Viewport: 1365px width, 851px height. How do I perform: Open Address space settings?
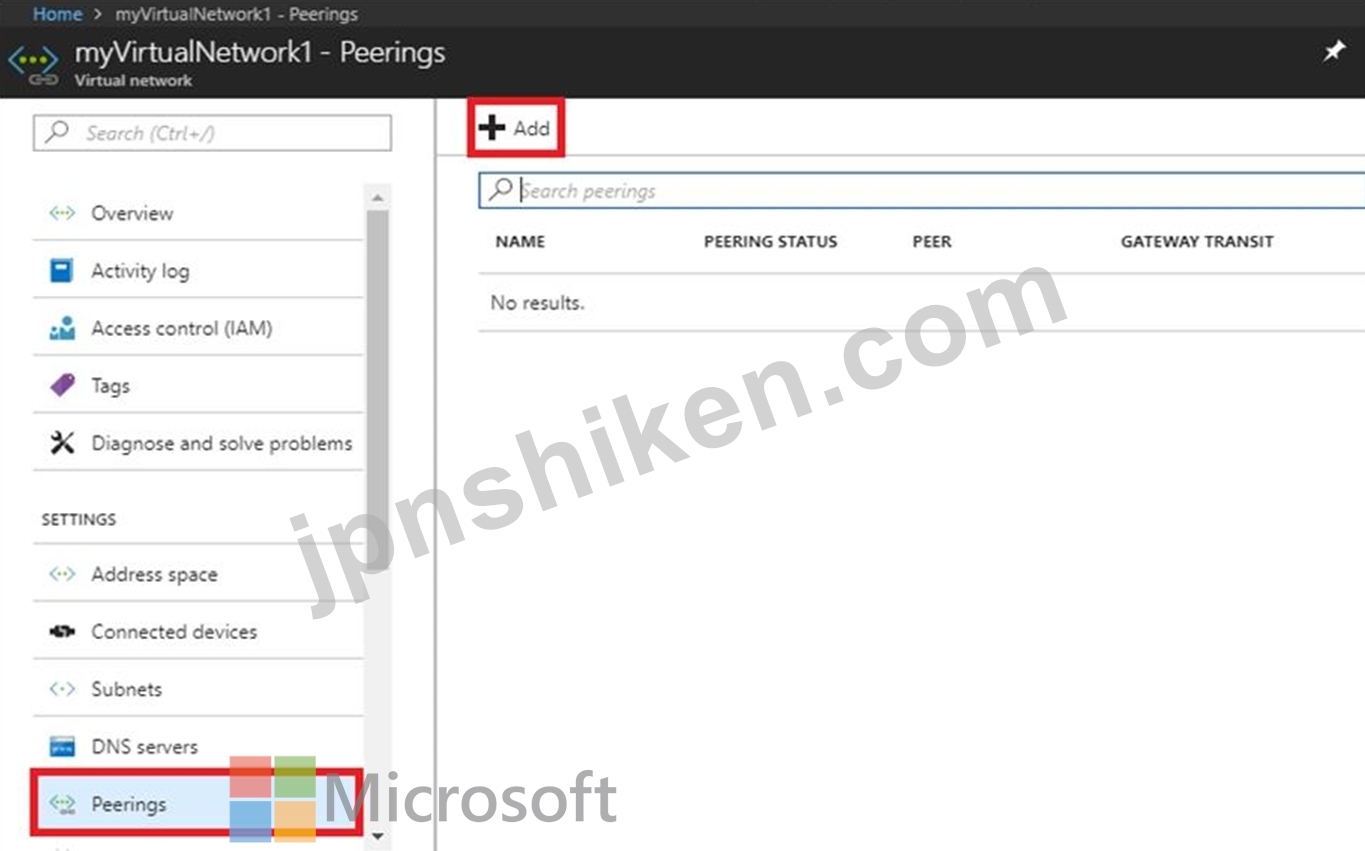coord(198,574)
